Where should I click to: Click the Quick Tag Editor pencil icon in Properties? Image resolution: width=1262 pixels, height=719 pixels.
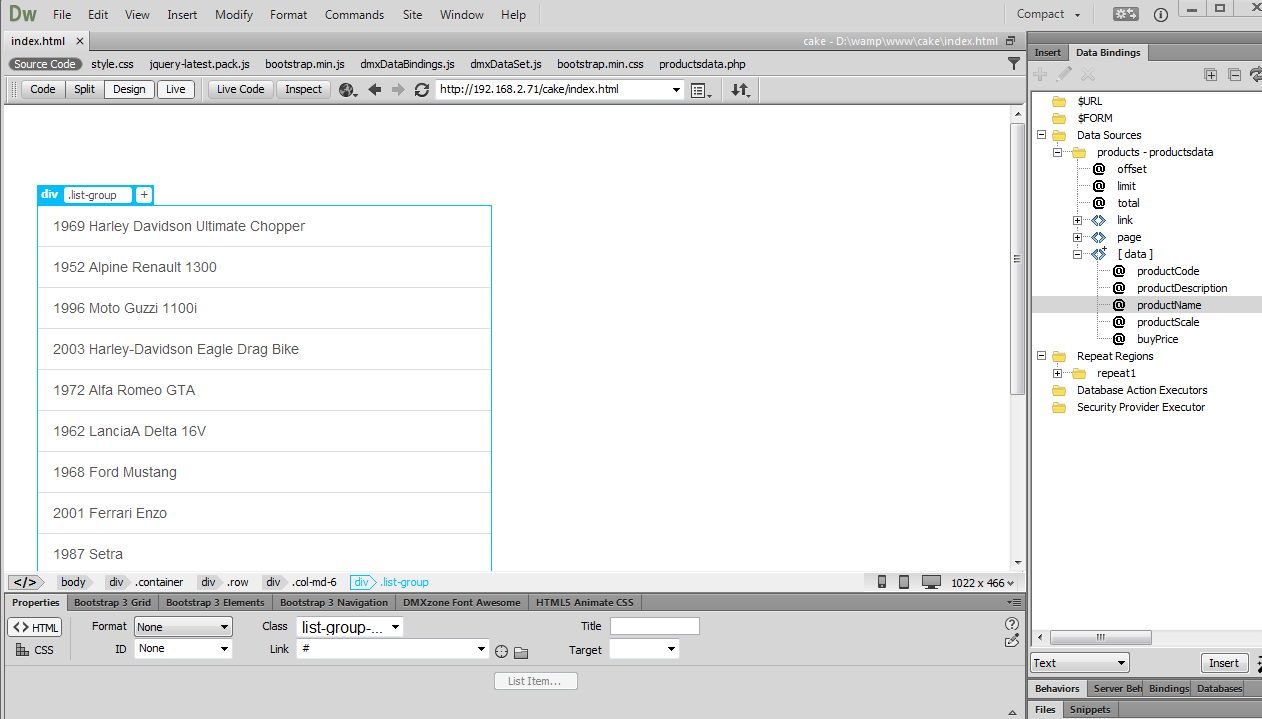pos(1012,640)
